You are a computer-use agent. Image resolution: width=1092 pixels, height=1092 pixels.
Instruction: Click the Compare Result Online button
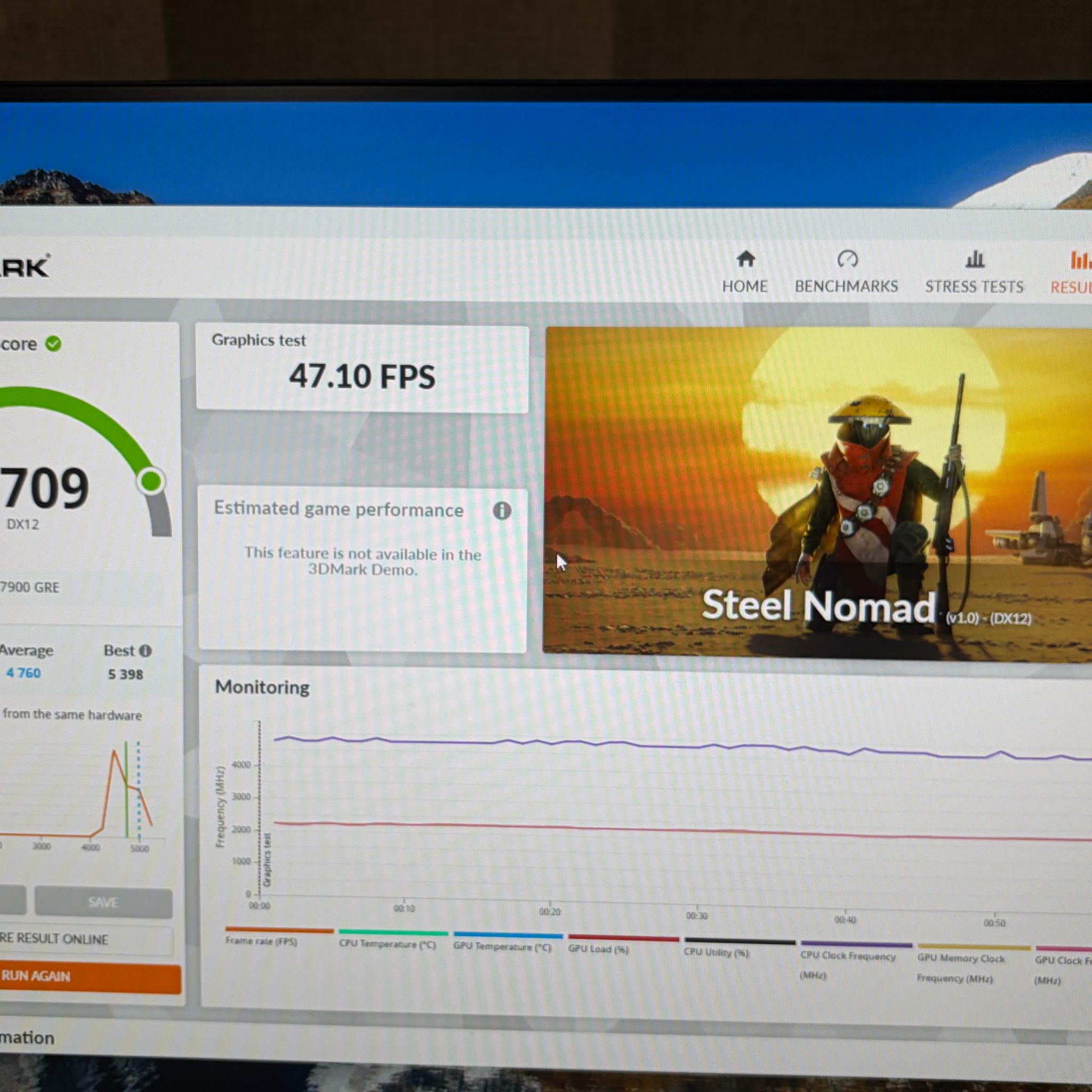point(86,940)
